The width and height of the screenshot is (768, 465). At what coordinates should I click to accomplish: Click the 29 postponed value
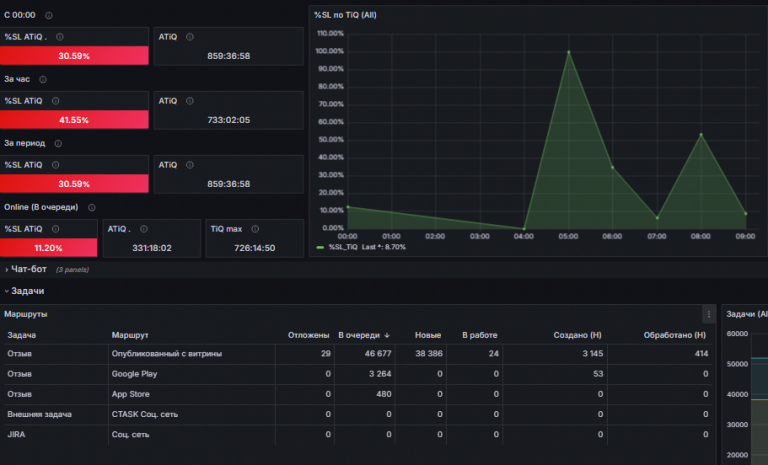(x=326, y=354)
